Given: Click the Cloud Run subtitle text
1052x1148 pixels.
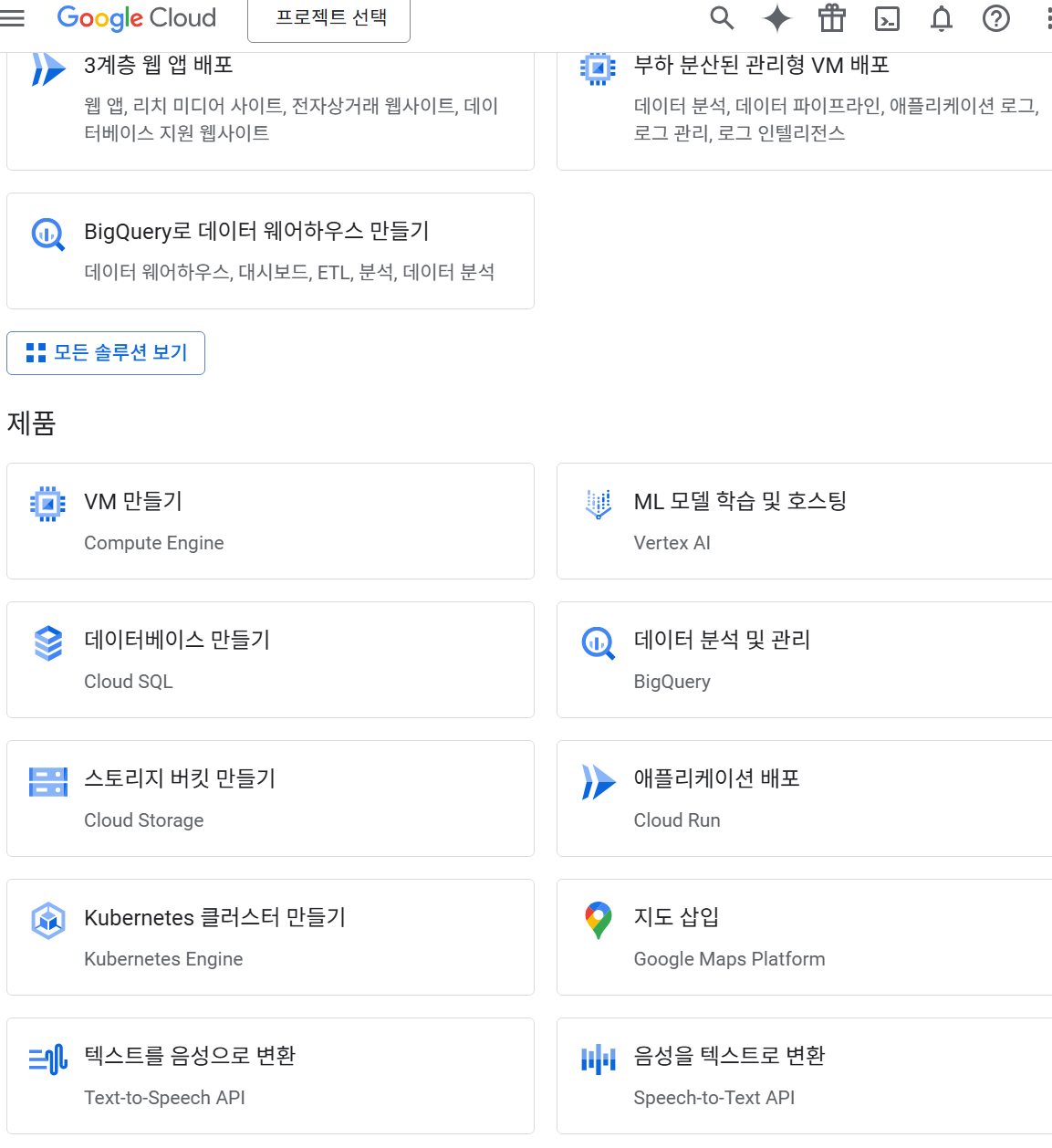Looking at the screenshot, I should tap(677, 820).
